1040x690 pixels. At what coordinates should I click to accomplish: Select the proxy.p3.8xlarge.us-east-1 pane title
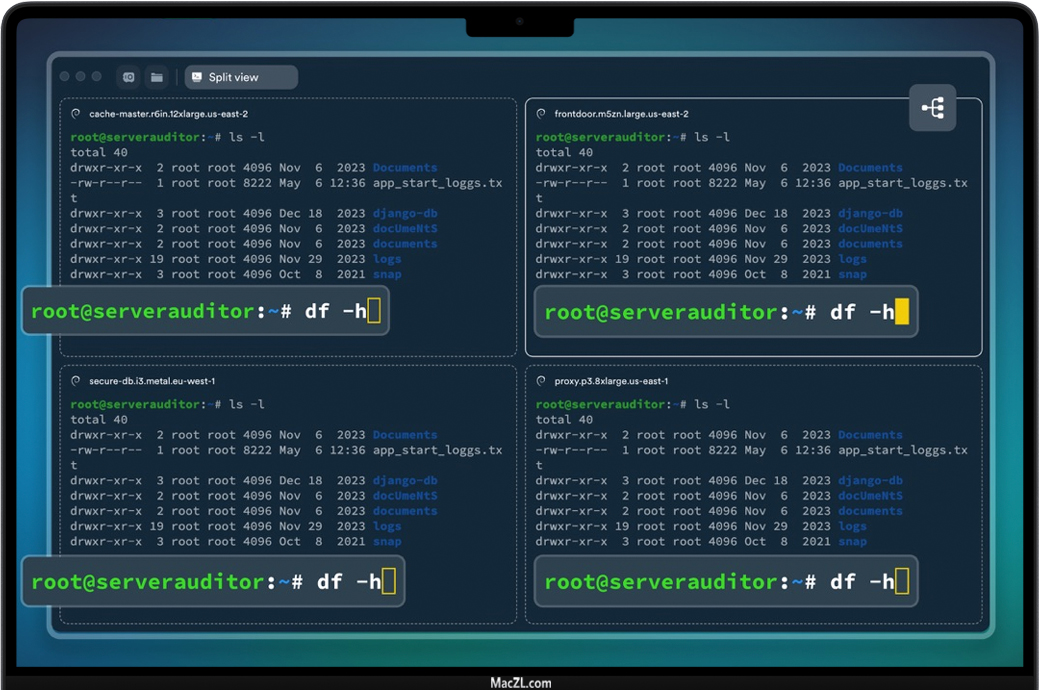[x=611, y=381]
